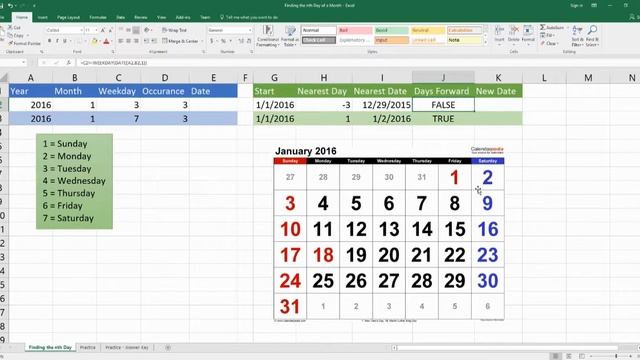Click the Clear button in Editing group

pos(549,43)
